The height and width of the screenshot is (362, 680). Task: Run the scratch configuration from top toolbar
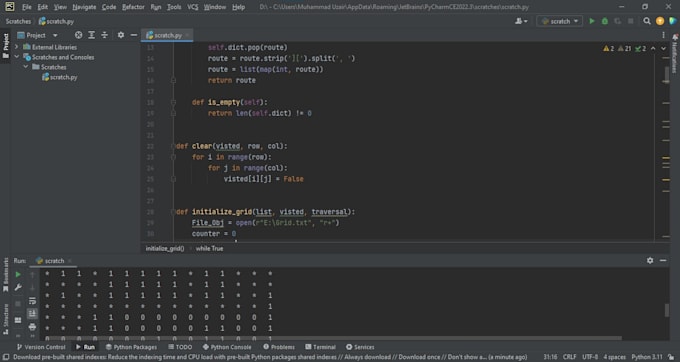592,21
